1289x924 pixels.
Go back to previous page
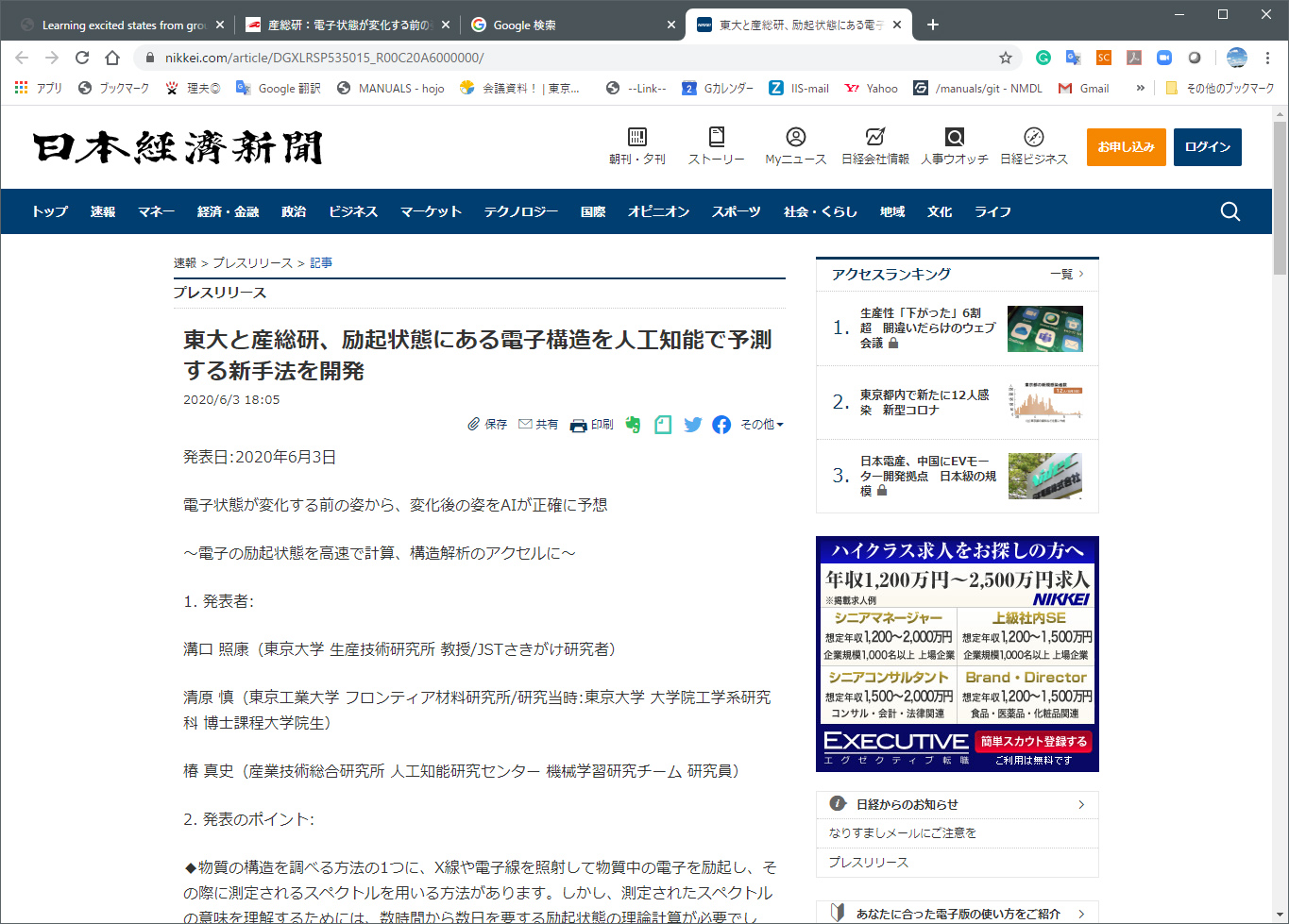[22, 58]
